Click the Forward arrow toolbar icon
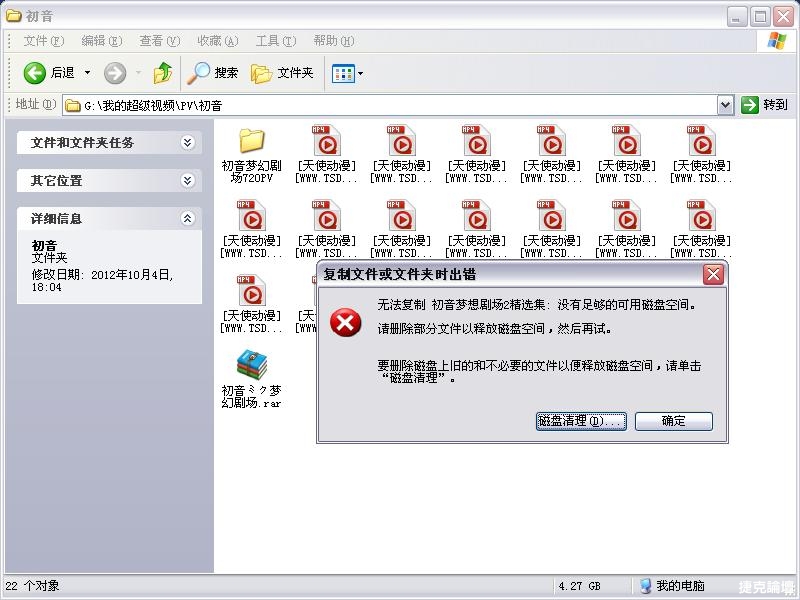800x600 pixels. point(115,73)
